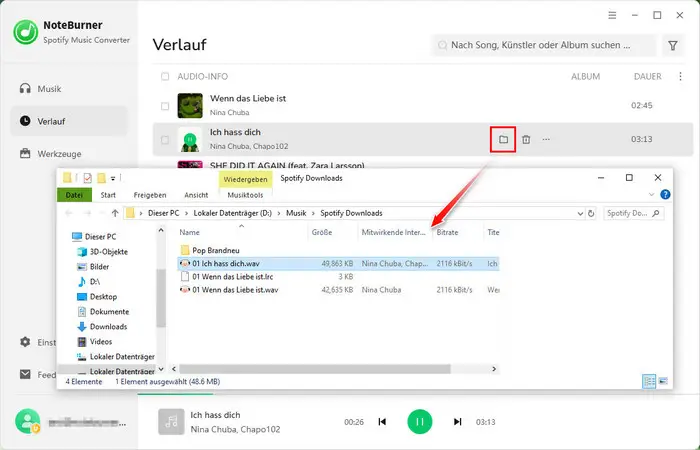Select Dokumente in the navigation tree
700x450 pixels.
tap(104, 312)
